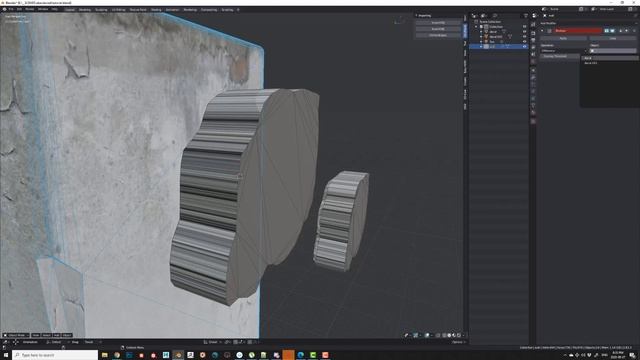
Task: Open the Add Modifier dropdown
Action: point(588,23)
